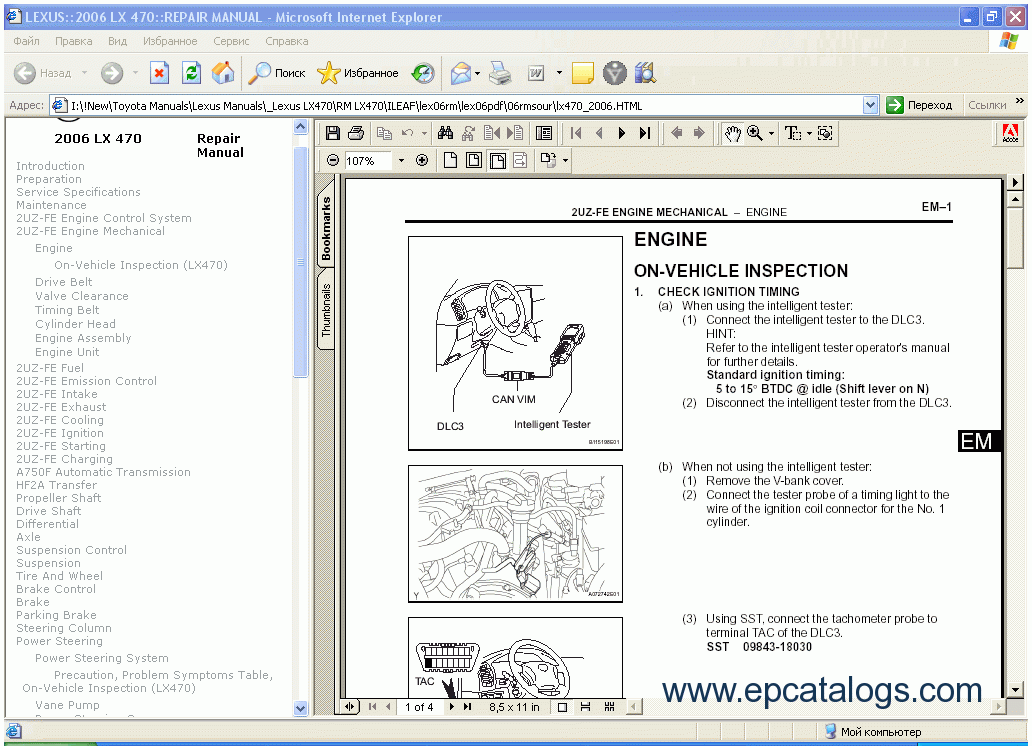Toggle continuous page layout in status bar
The image size is (1032, 746).
pyautogui.click(x=585, y=707)
